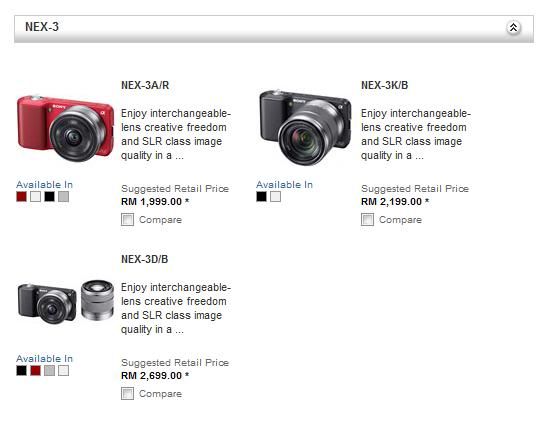
Task: Tick the Compare checkbox for NEX-3A/R
Action: click(x=127, y=220)
